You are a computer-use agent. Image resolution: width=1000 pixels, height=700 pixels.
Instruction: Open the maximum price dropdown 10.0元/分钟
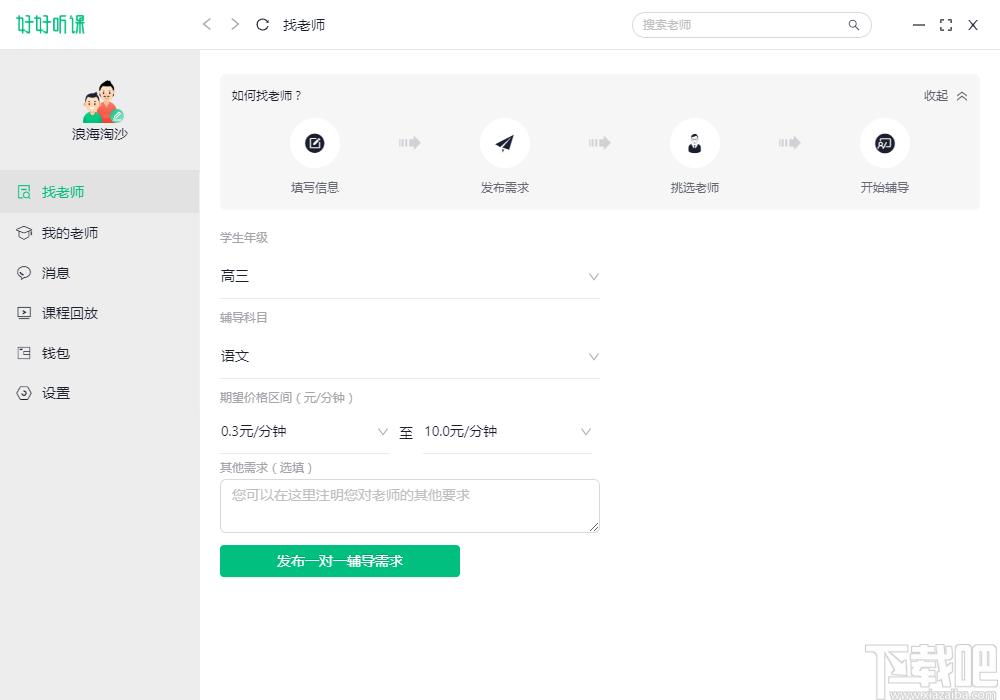pos(508,432)
